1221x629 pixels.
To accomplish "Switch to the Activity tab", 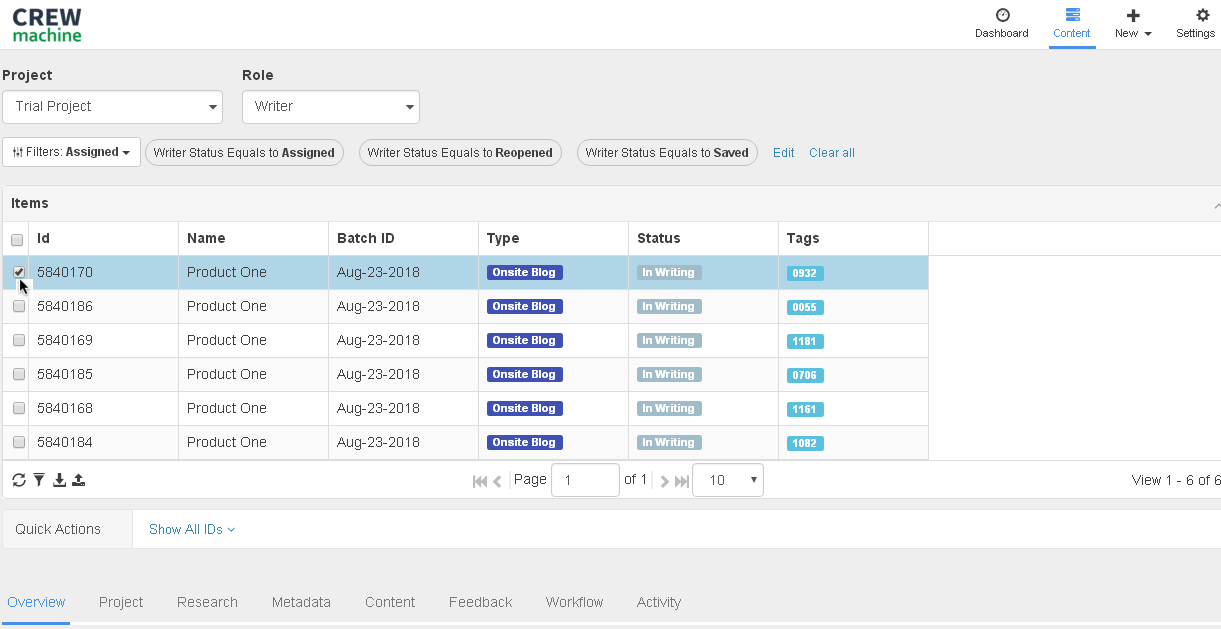I will click(659, 602).
